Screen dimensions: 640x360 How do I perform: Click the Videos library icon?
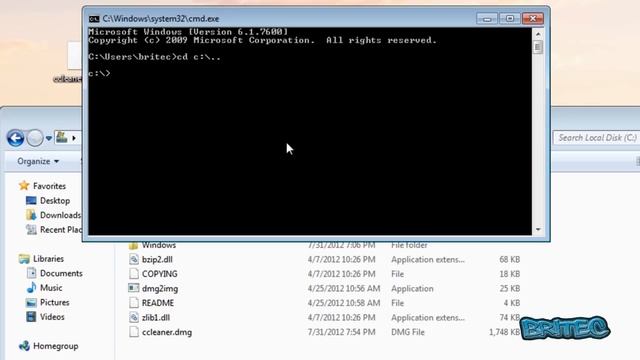coord(31,317)
